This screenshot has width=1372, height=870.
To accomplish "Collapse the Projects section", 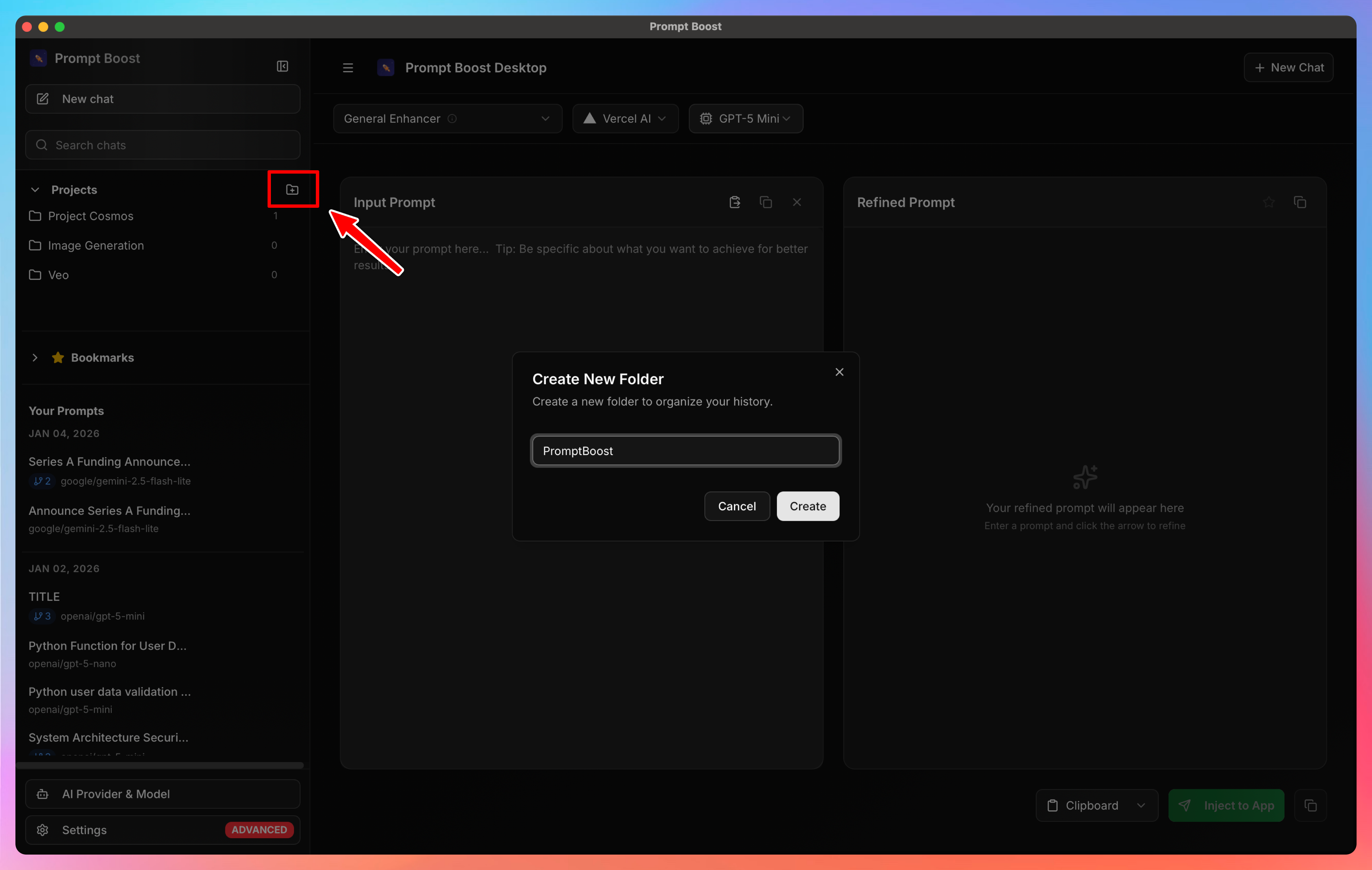I will pyautogui.click(x=35, y=189).
